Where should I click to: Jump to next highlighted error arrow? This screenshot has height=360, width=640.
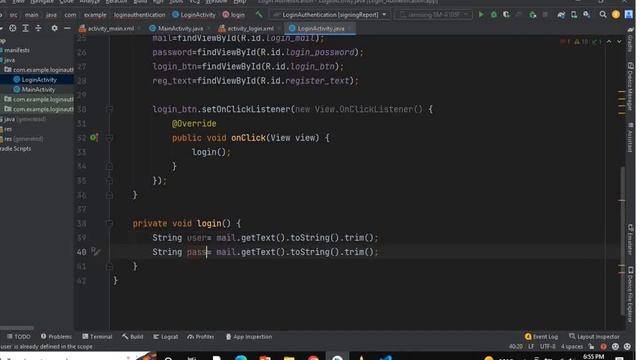[x=619, y=42]
